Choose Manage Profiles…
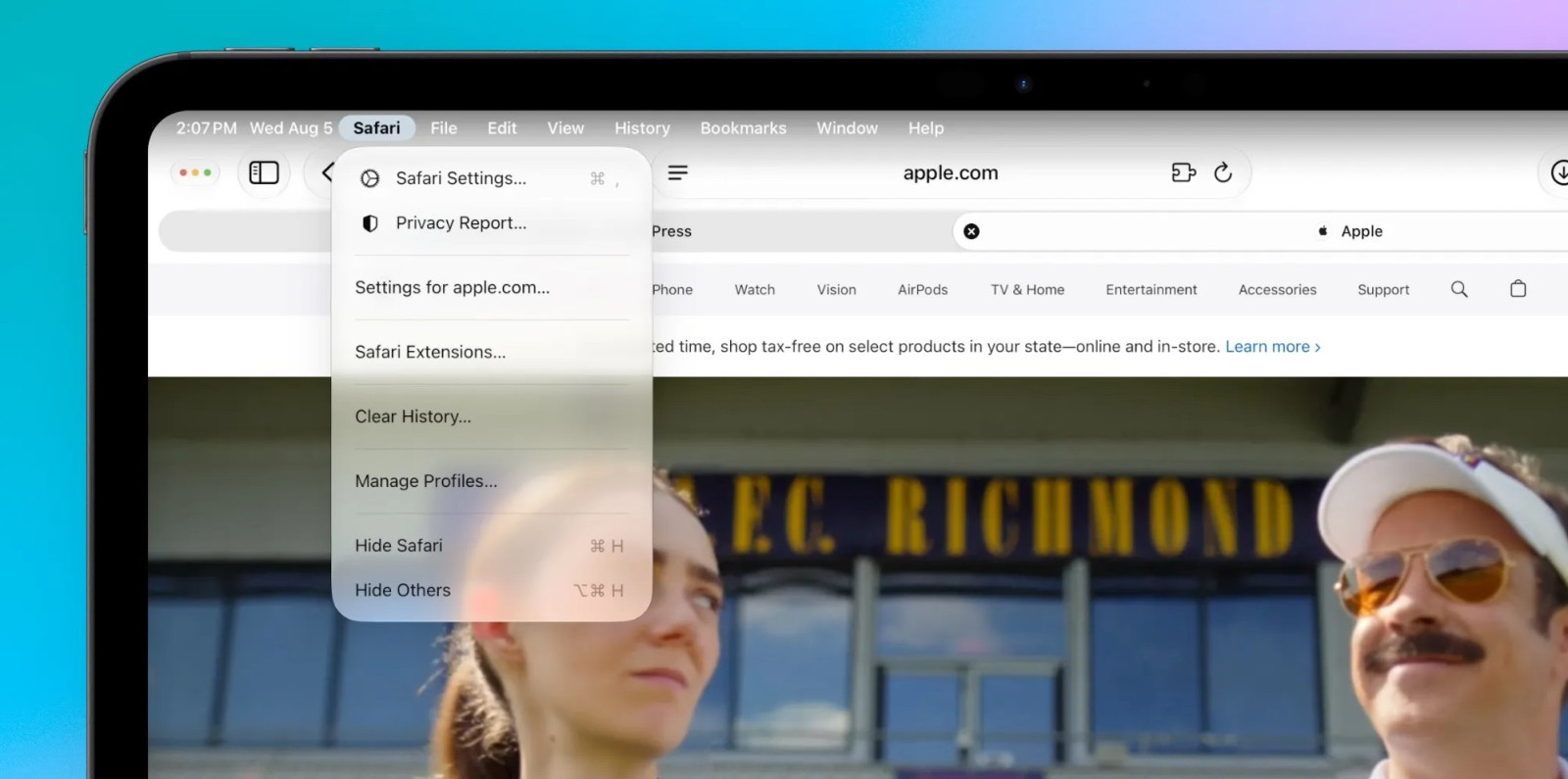Viewport: 1568px width, 779px height. (x=492, y=481)
